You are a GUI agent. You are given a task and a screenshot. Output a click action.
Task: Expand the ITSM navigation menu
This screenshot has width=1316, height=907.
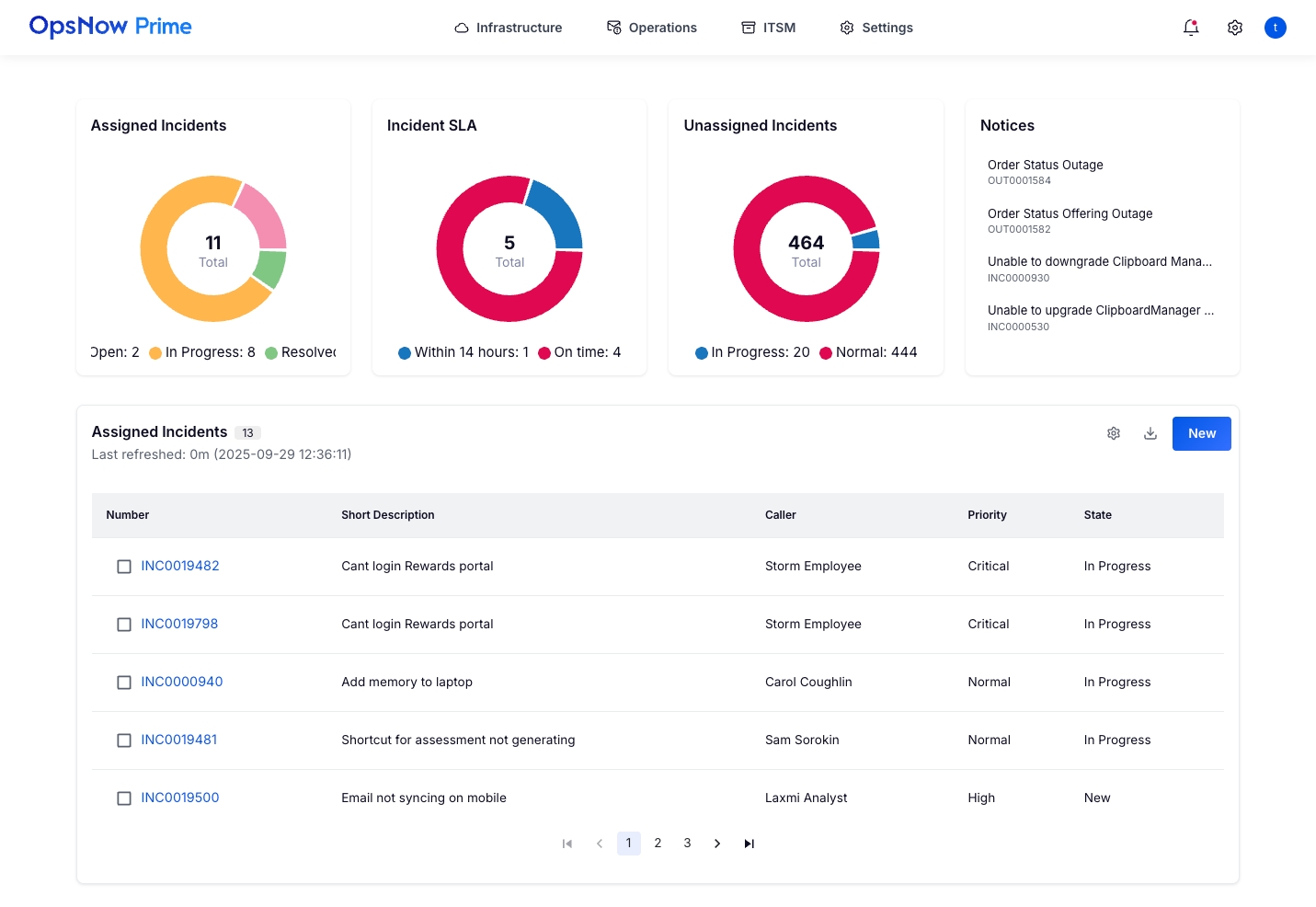[x=768, y=28]
